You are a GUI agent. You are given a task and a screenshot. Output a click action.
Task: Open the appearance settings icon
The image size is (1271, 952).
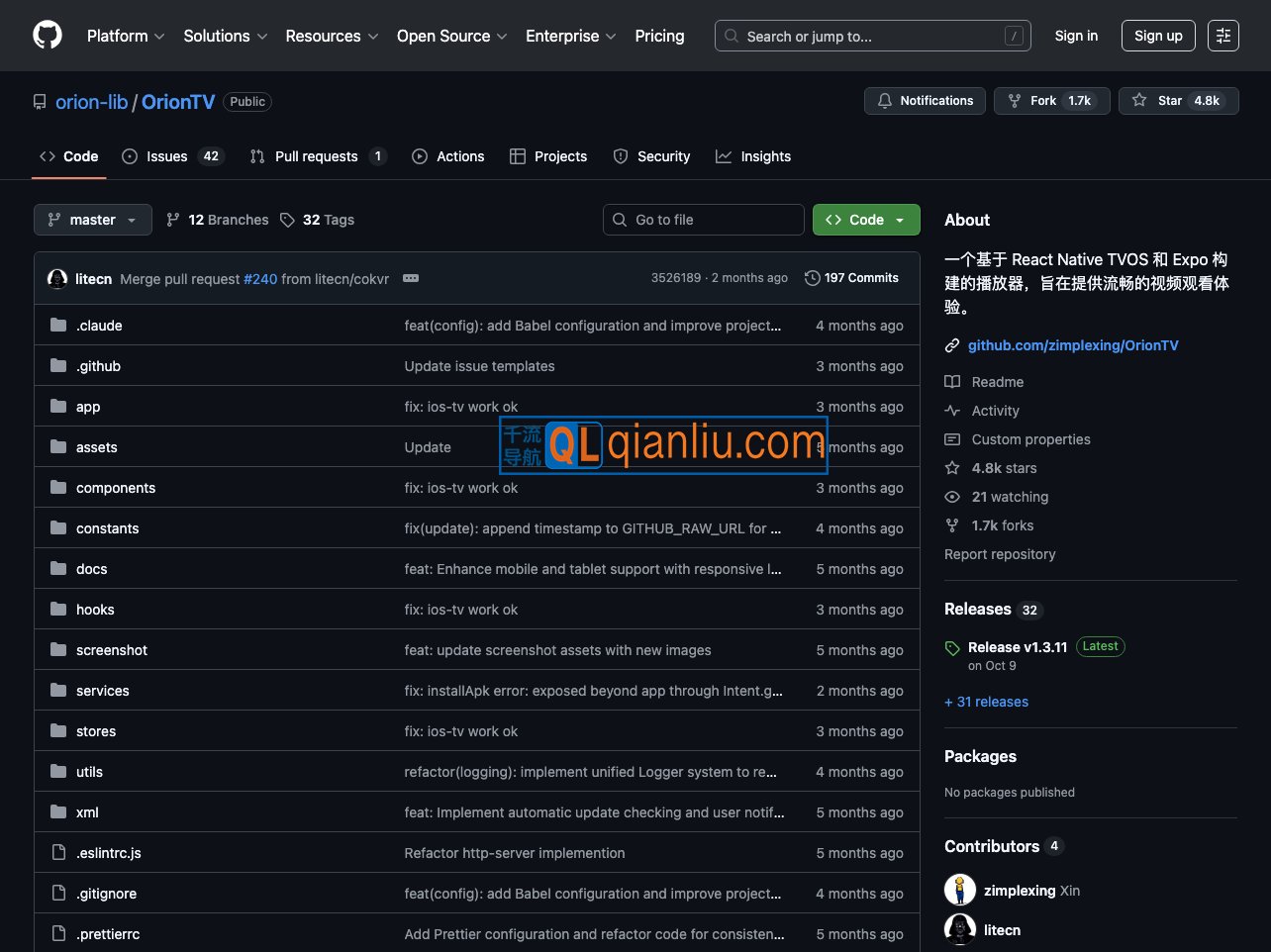tap(1223, 36)
